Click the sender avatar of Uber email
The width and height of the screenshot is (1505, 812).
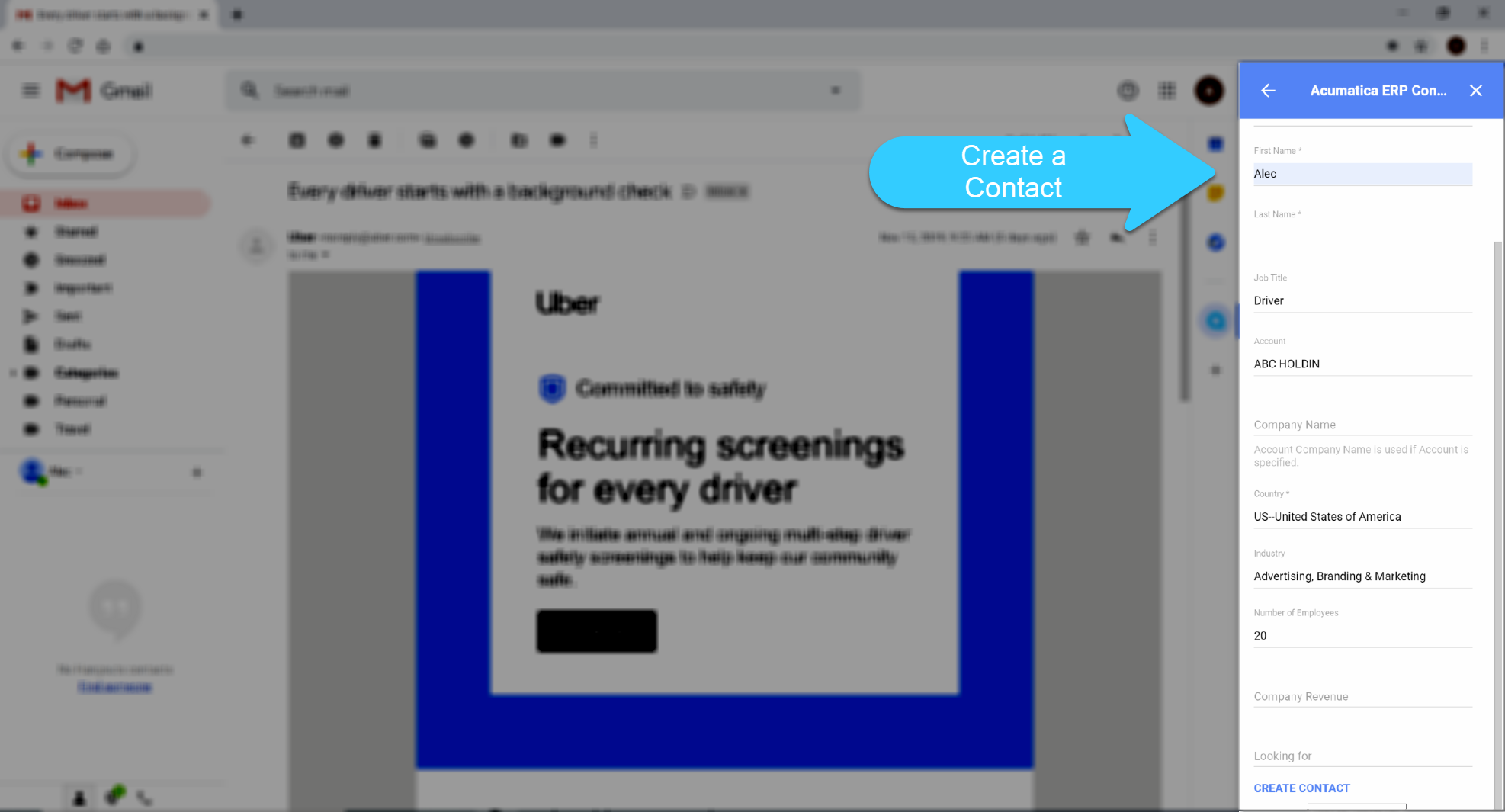pos(256,246)
